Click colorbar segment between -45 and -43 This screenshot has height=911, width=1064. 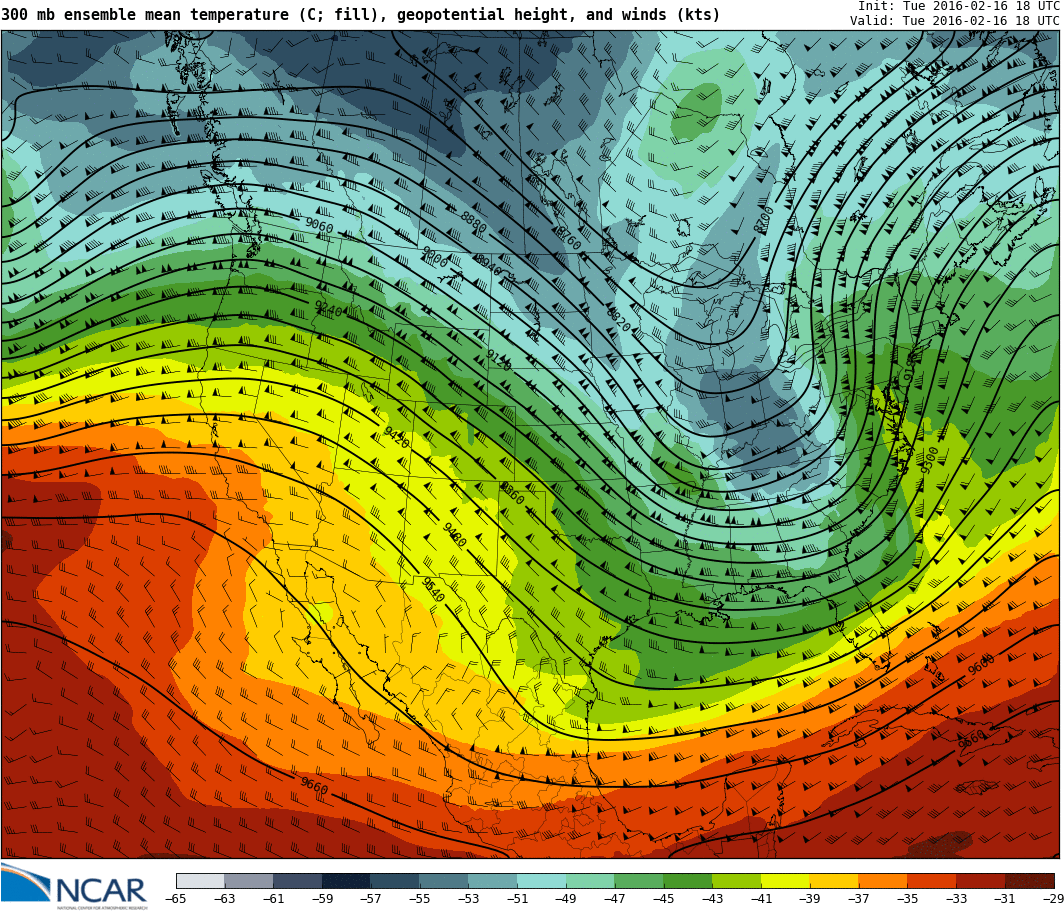coord(688,880)
